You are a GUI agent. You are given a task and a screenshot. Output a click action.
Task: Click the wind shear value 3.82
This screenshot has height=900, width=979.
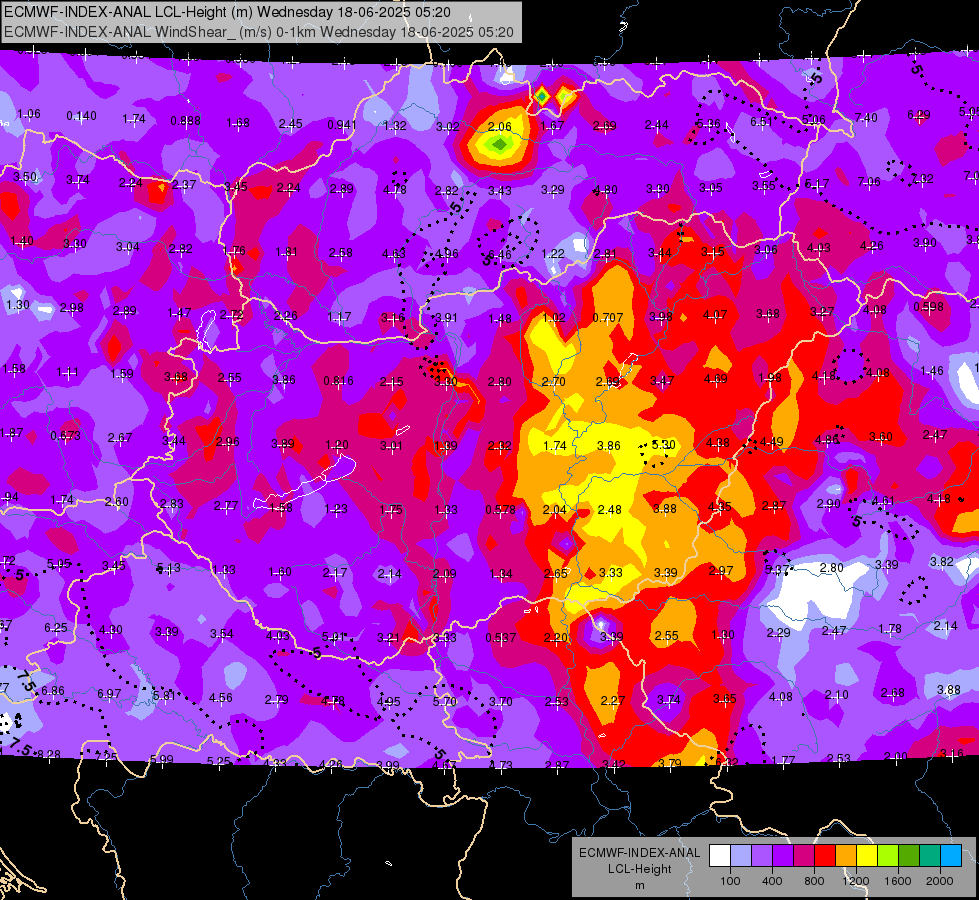pyautogui.click(x=942, y=561)
